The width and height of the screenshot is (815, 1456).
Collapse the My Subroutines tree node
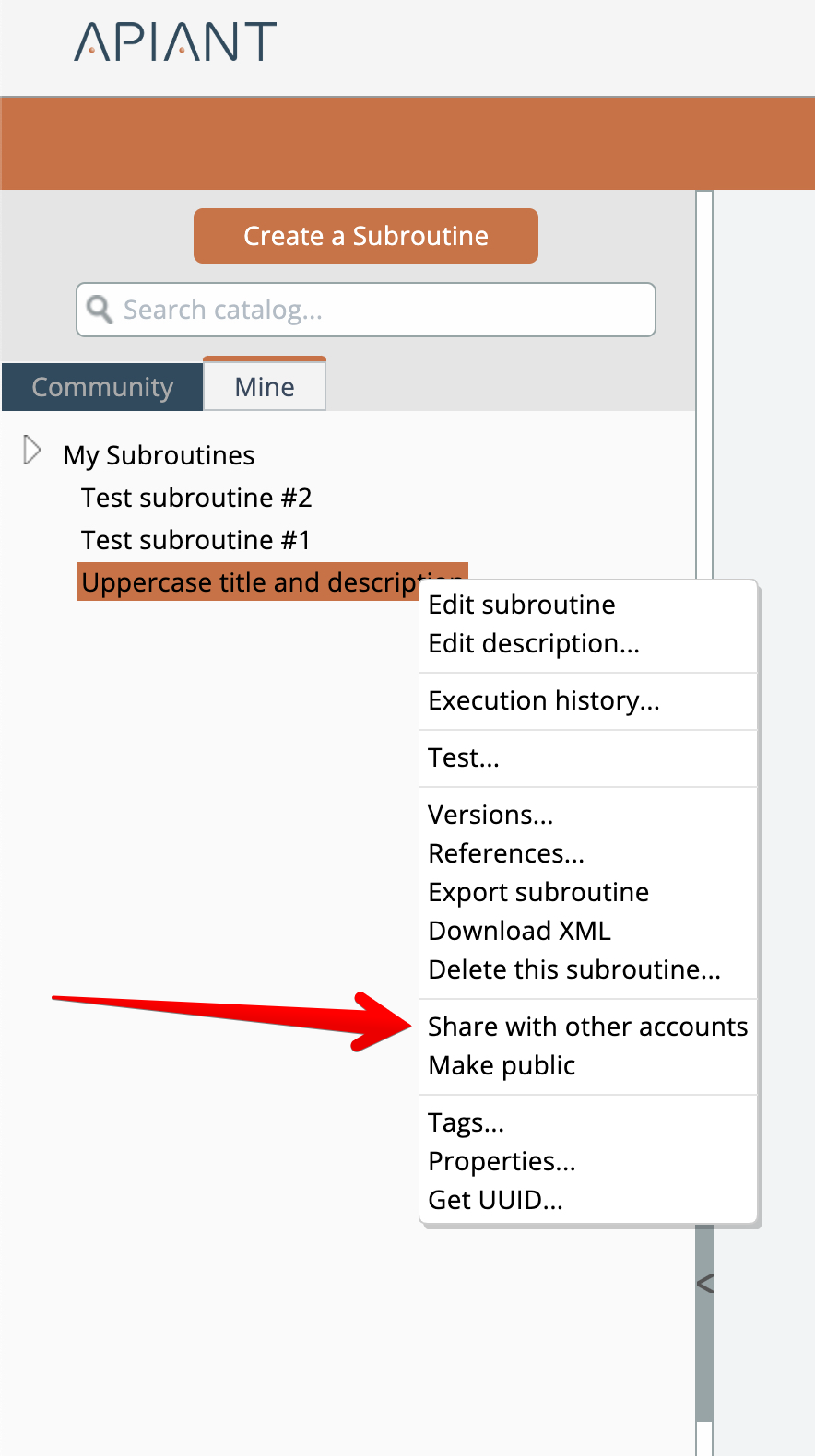[32, 451]
